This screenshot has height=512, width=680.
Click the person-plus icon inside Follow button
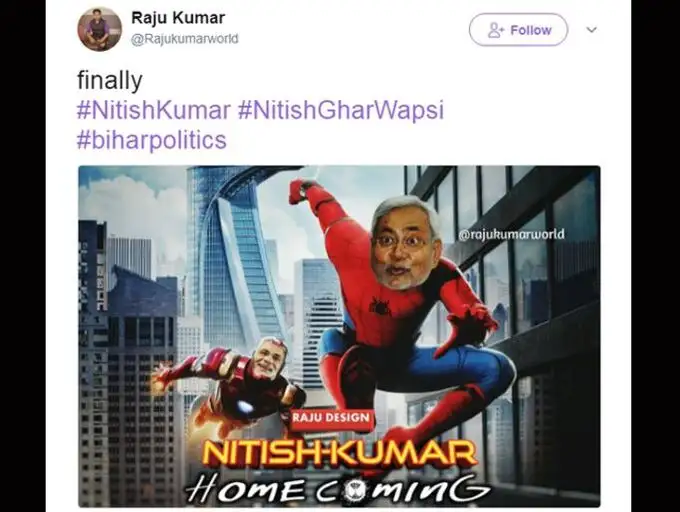[496, 30]
